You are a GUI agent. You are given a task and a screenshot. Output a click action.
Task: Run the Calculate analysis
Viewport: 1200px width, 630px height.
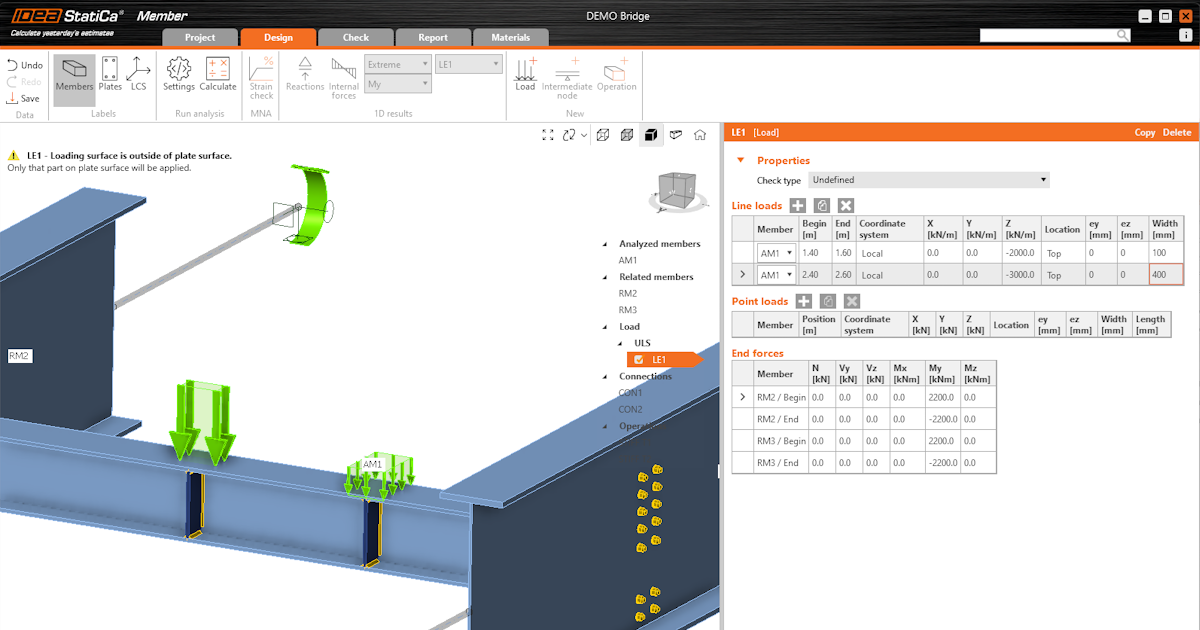[217, 75]
